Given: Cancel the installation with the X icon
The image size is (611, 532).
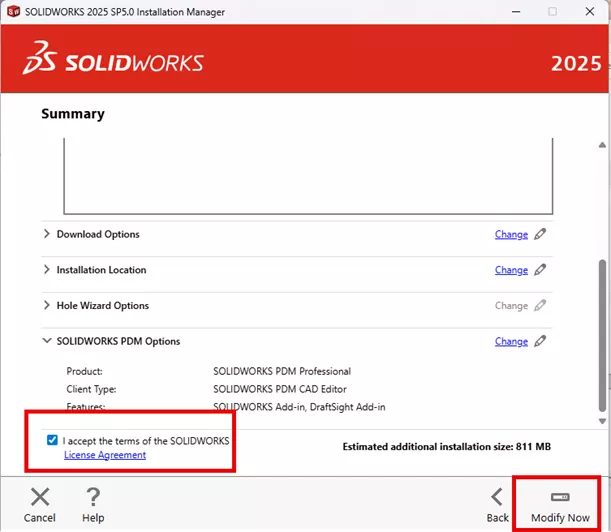Looking at the screenshot, I should tap(40, 497).
